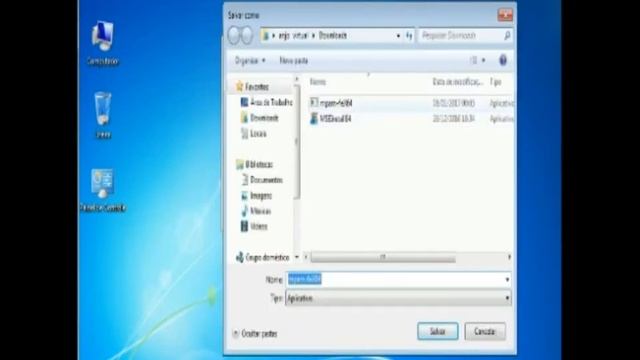Go back with the dialog's back arrow

234,36
